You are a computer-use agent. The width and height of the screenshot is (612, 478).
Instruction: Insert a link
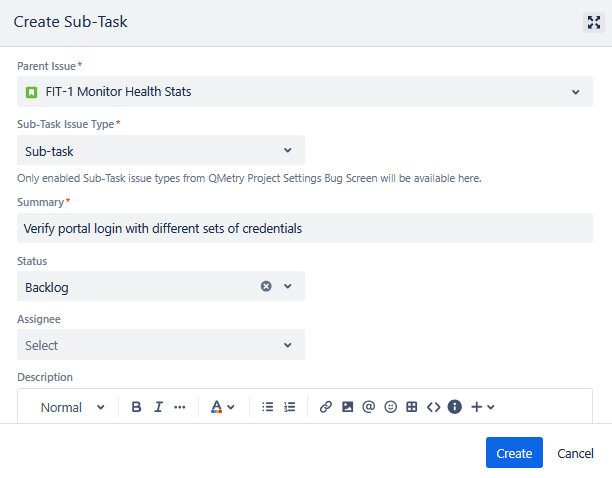pos(326,407)
